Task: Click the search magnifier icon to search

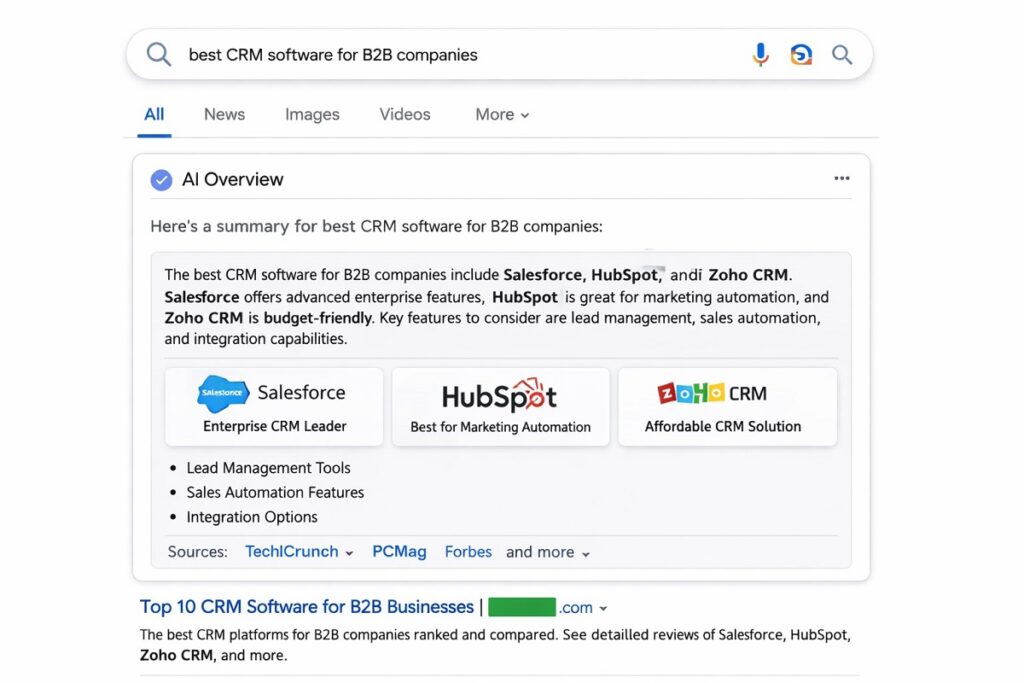Action: coord(842,54)
